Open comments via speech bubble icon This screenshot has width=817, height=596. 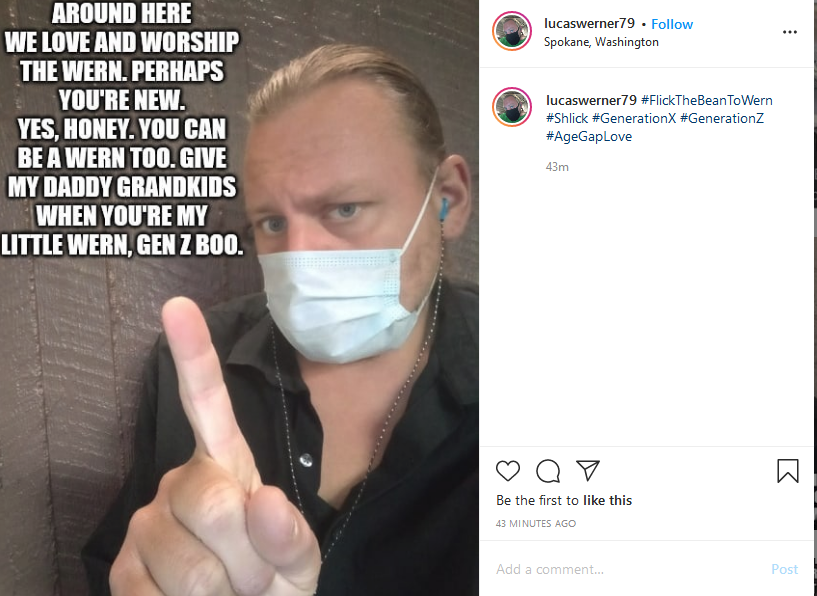548,471
